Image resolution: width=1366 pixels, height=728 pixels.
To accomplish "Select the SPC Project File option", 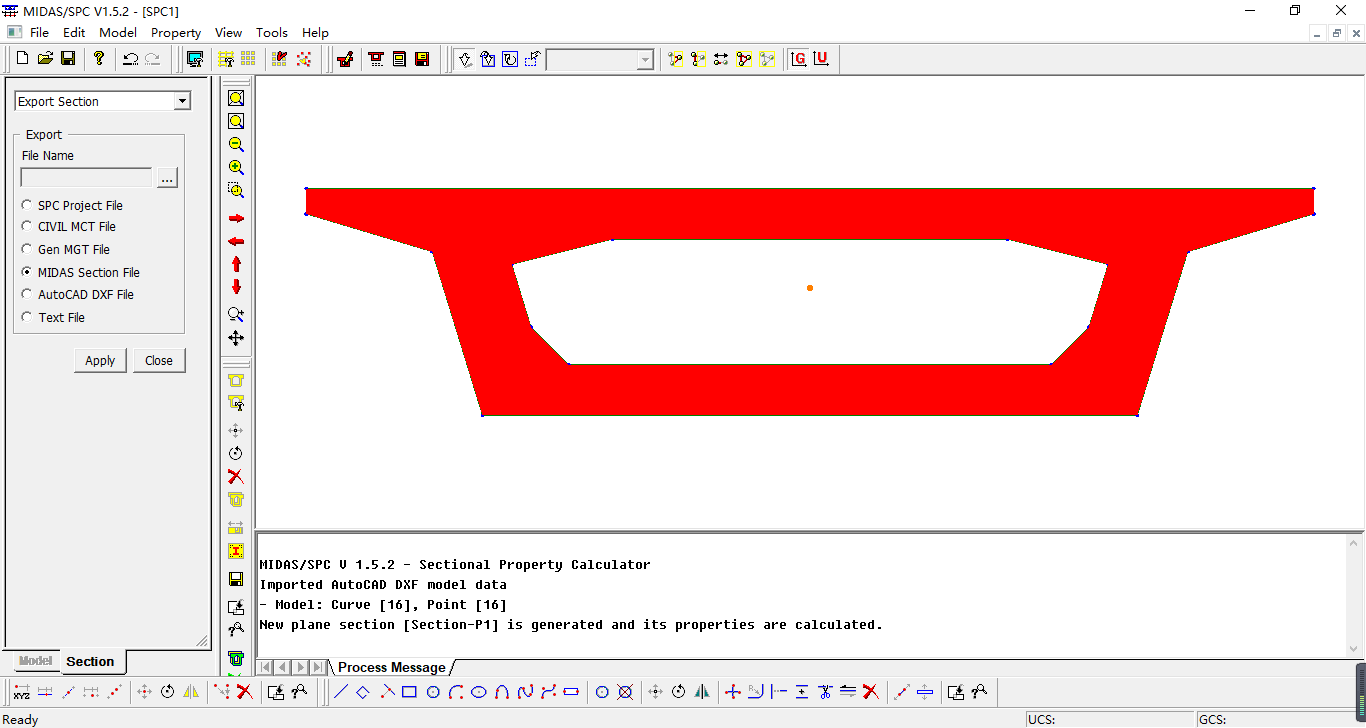I will point(27,205).
